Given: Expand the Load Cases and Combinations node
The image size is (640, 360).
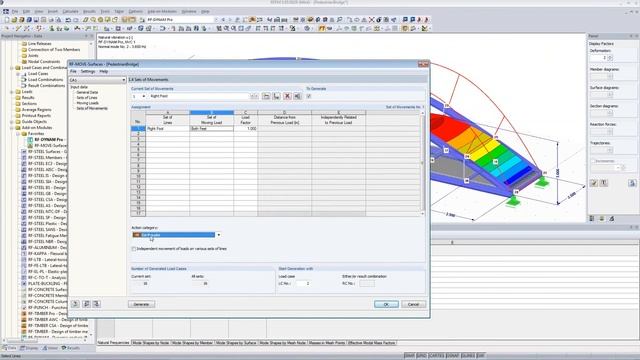Looking at the screenshot, I should click(x=12, y=68).
